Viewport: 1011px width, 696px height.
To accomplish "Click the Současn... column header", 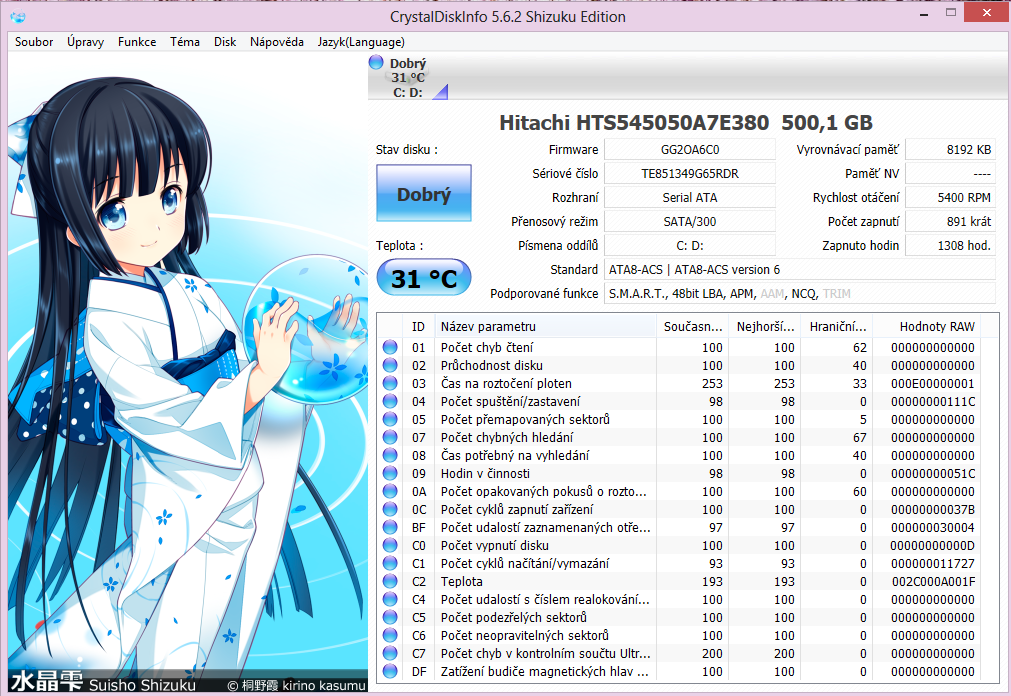I will pos(692,326).
